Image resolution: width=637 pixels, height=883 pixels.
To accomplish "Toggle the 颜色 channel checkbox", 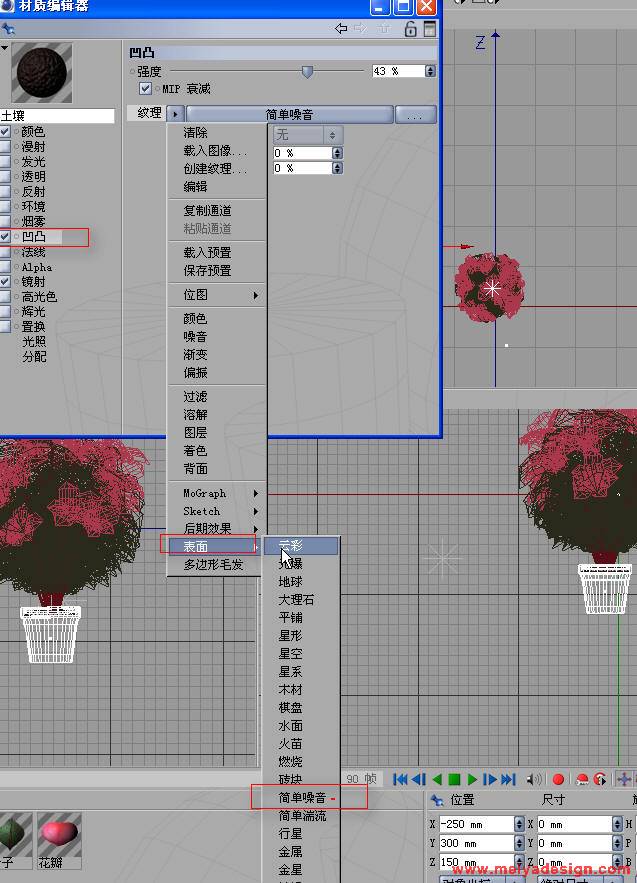I will (6, 131).
